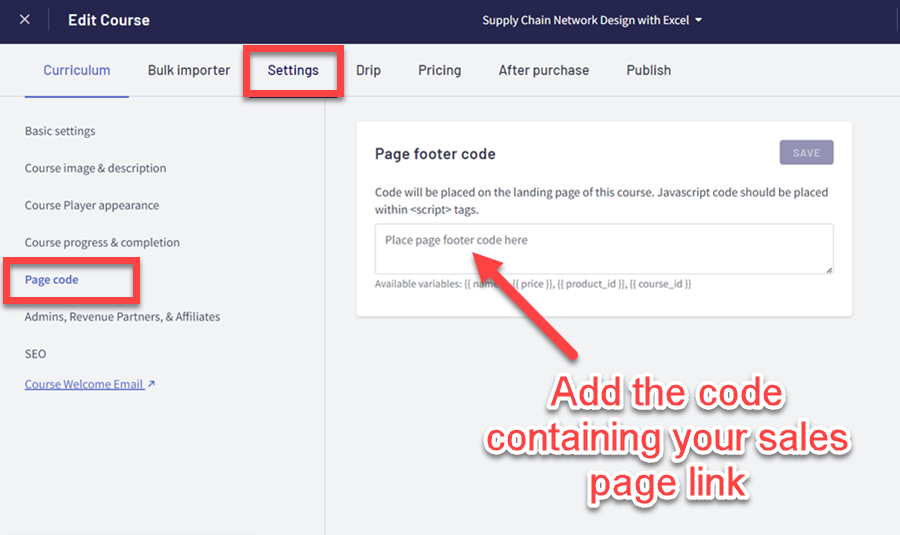Open the SEO settings section
This screenshot has width=900, height=535.
point(35,354)
